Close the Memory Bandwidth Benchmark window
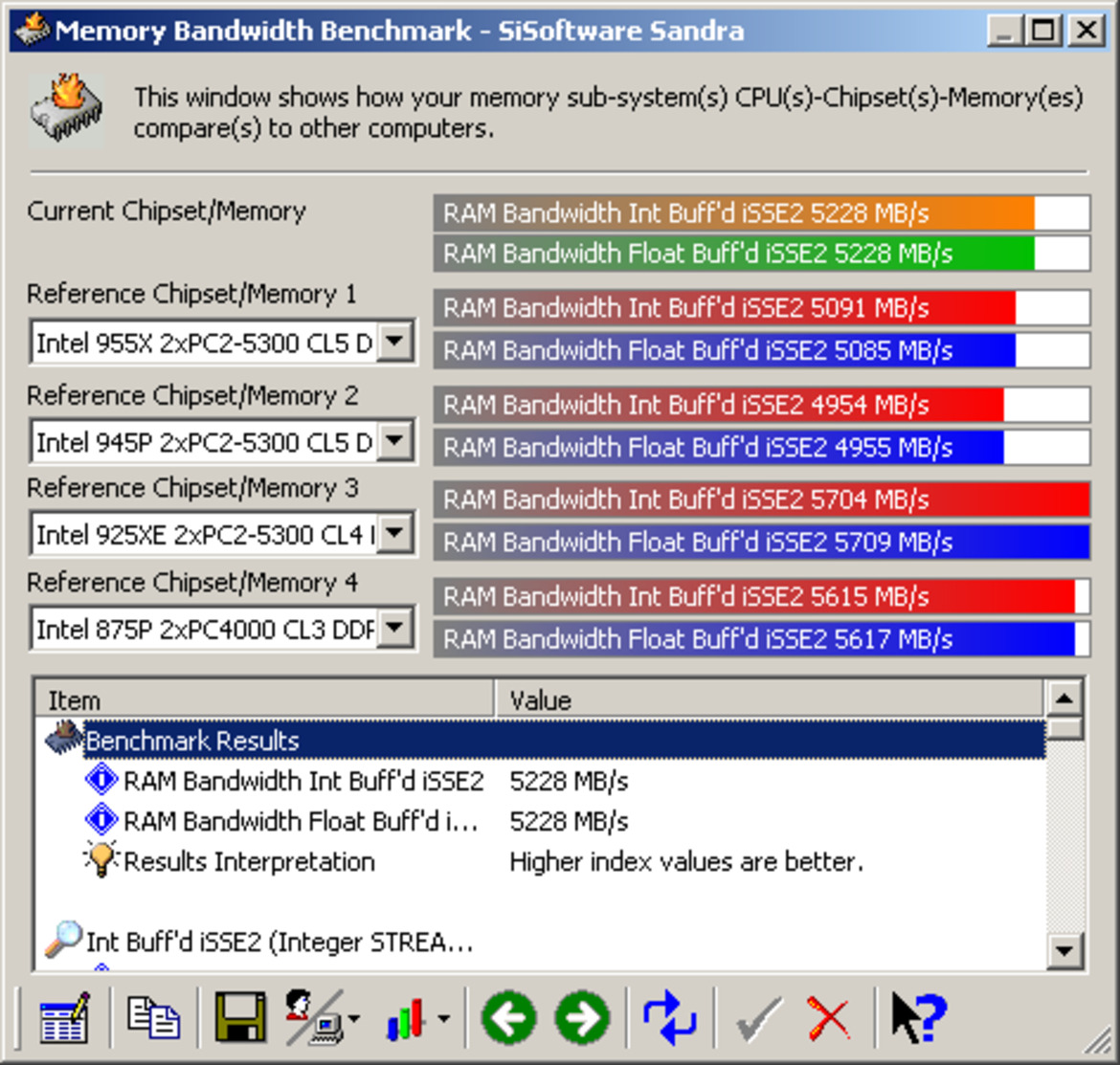The image size is (1120, 1065). pos(1086,31)
